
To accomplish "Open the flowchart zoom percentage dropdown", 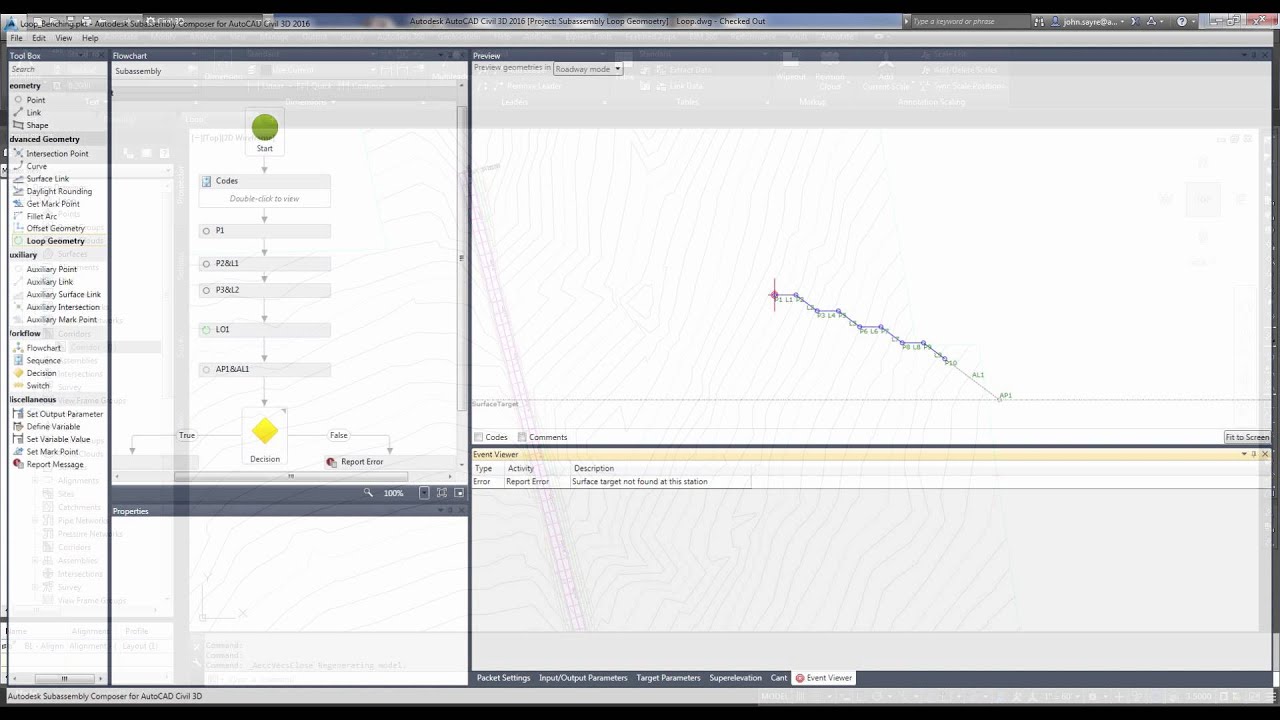I will point(424,493).
